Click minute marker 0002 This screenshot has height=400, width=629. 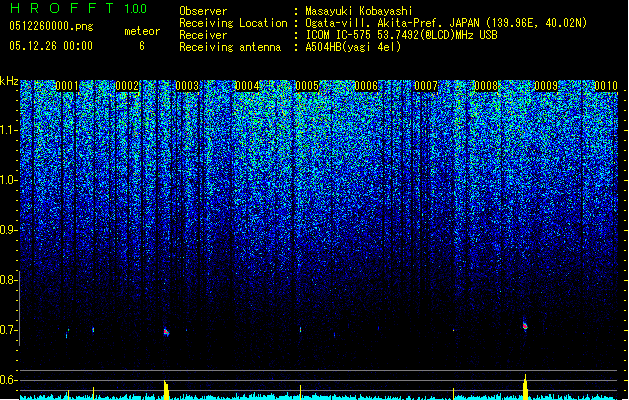coord(127,86)
